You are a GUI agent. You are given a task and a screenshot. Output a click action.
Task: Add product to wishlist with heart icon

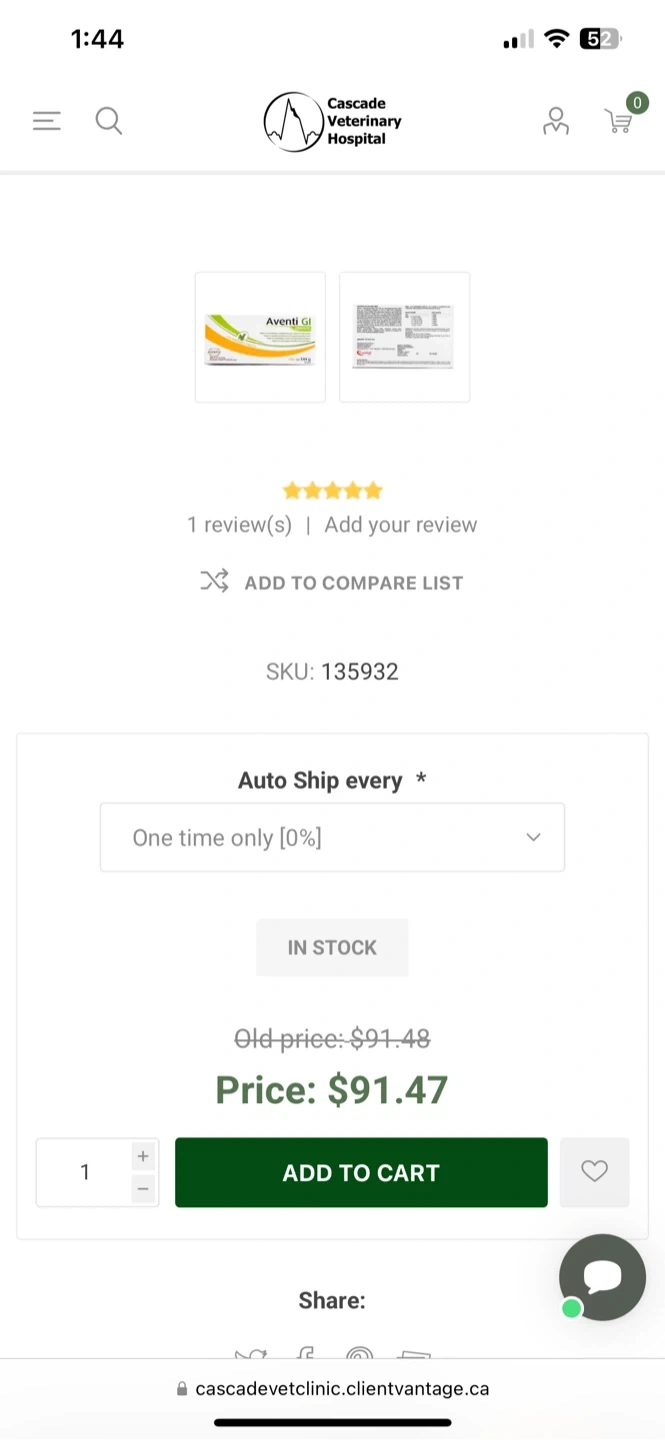(594, 1172)
